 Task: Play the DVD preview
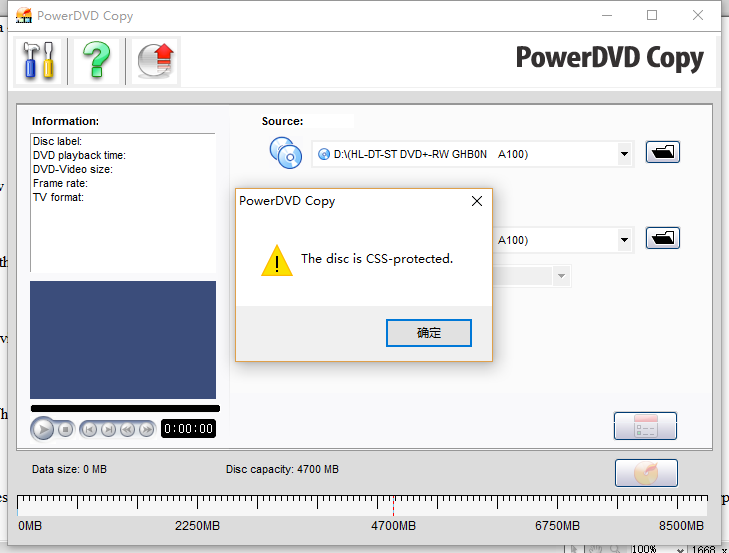pos(43,429)
